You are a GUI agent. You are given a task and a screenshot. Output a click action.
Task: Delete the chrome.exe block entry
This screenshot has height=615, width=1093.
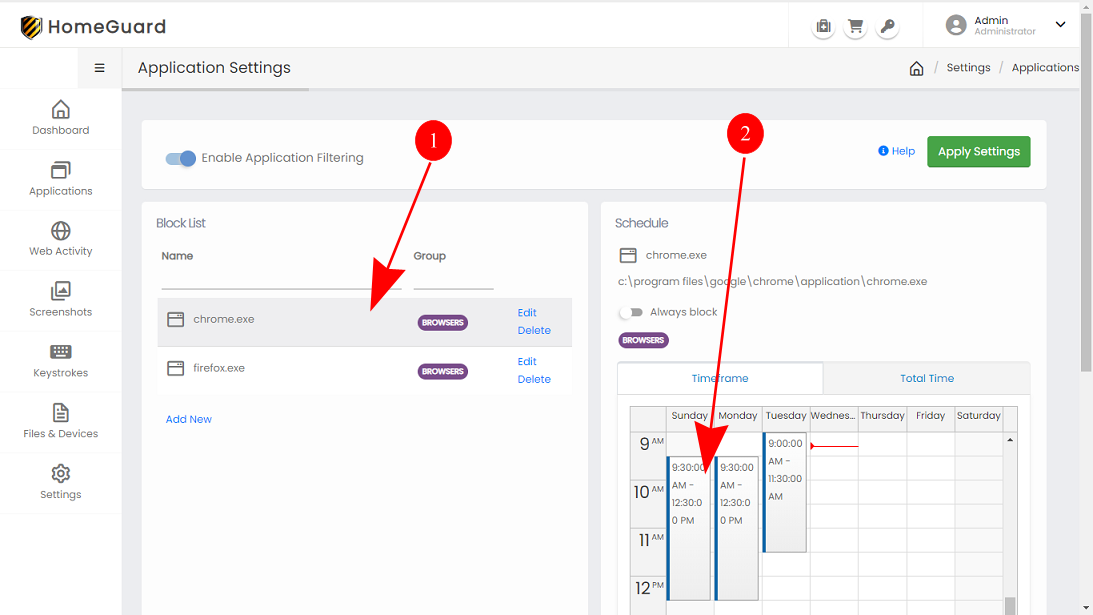pyautogui.click(x=534, y=331)
